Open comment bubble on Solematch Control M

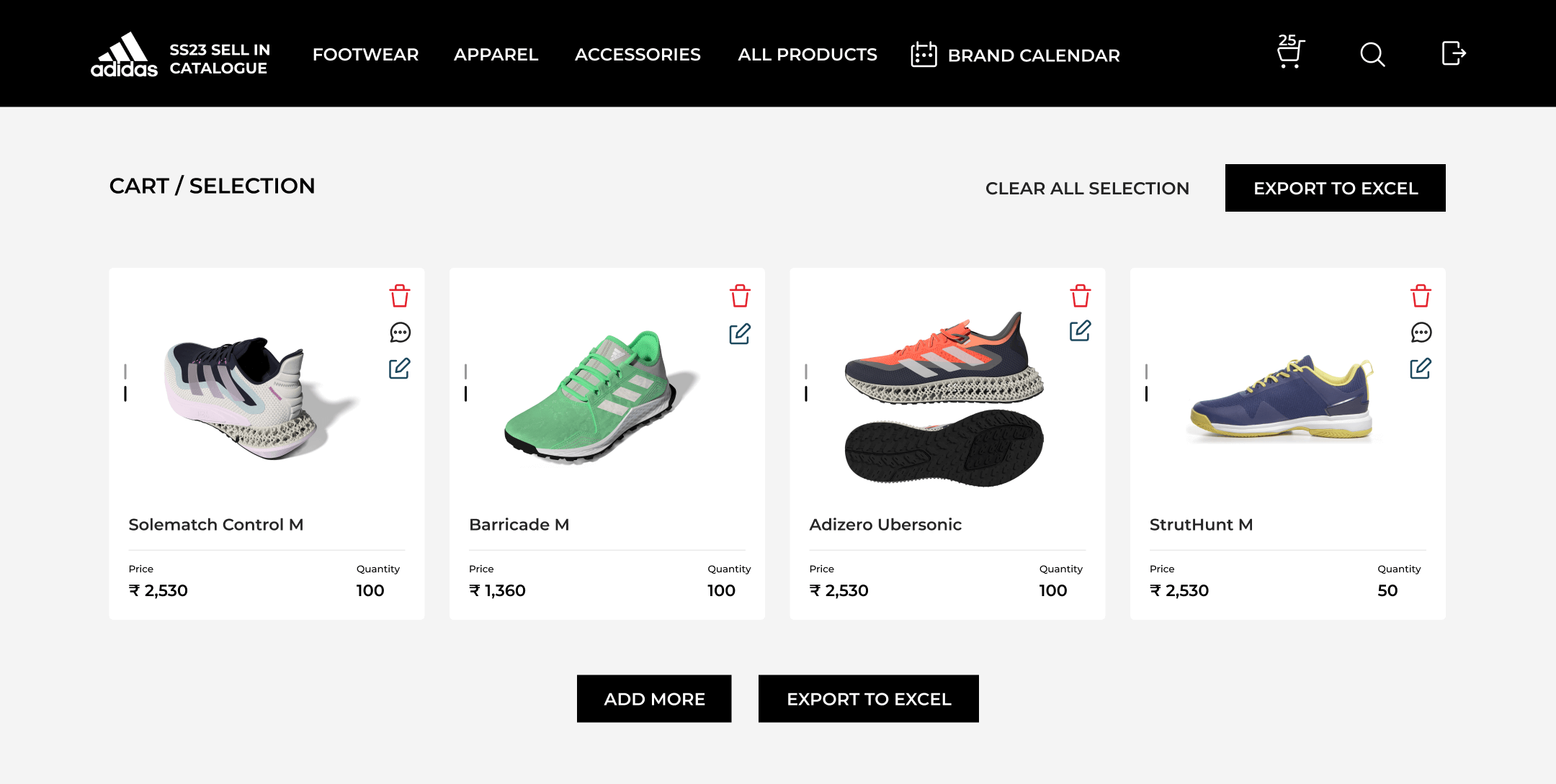400,333
